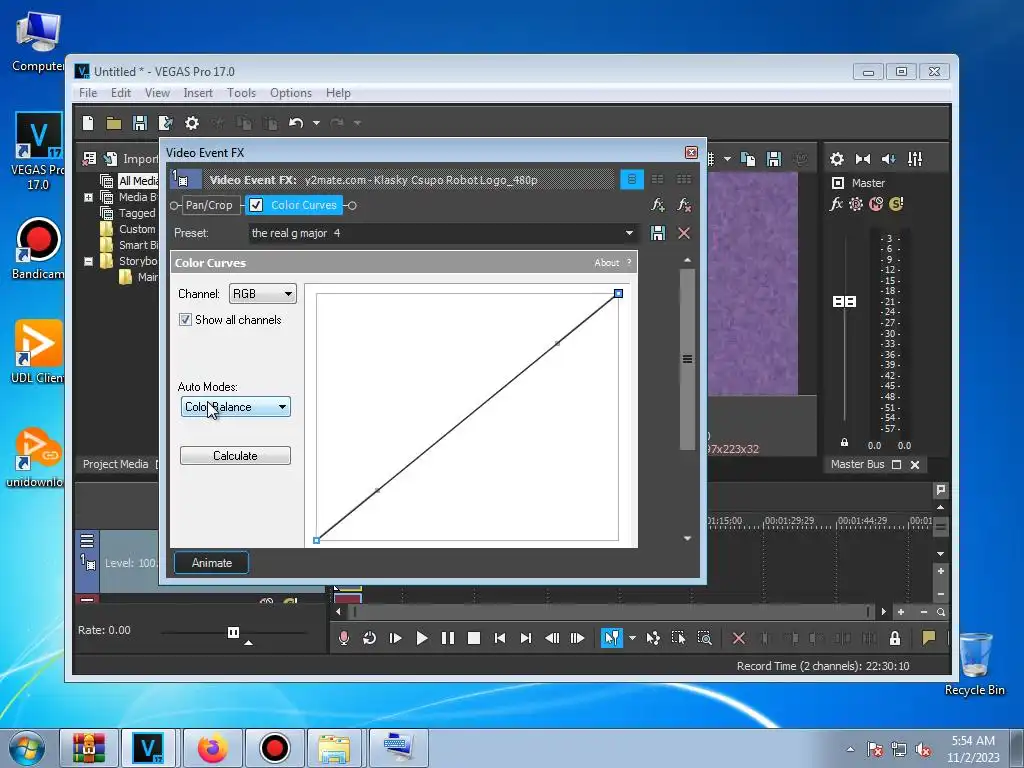
Task: Click Master volume fader handle
Action: pos(844,301)
